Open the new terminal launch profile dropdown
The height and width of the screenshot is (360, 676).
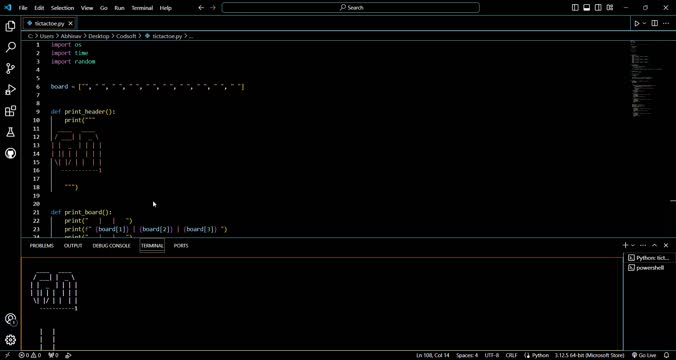(x=633, y=245)
